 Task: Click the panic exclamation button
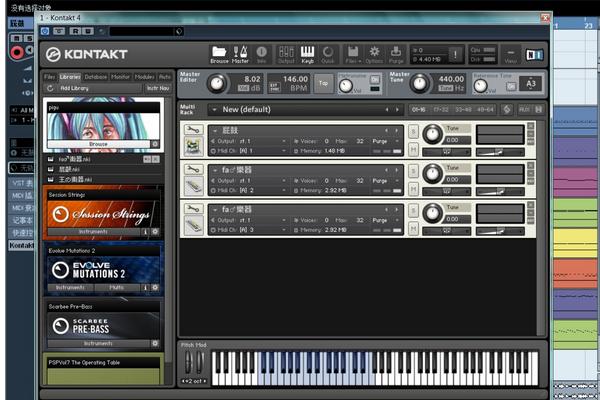click(x=455, y=55)
